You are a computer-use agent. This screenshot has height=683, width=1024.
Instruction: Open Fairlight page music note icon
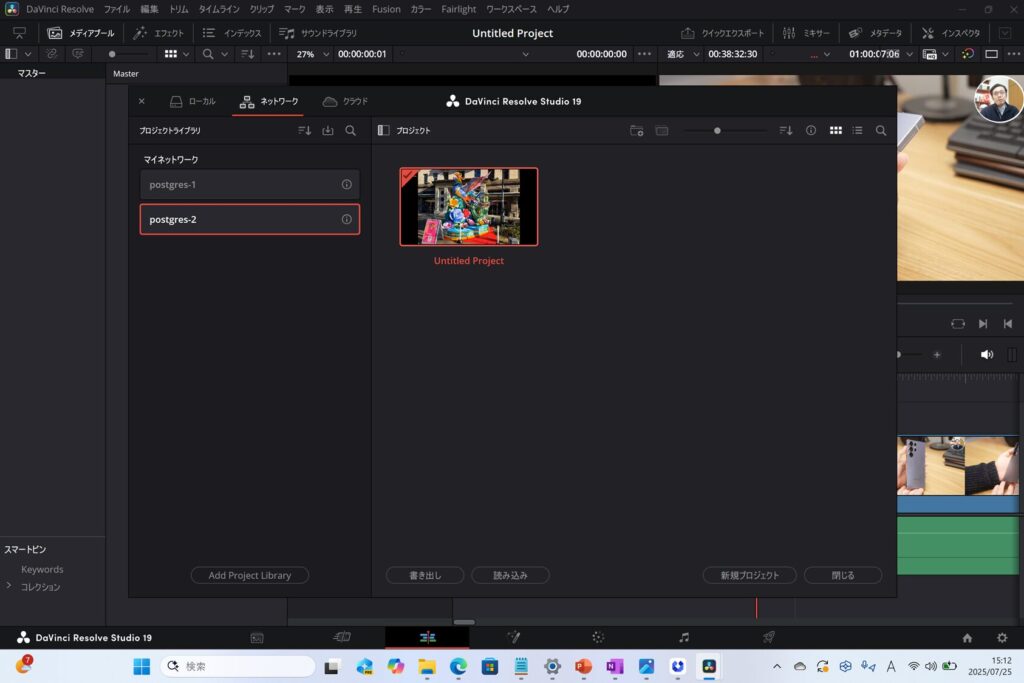684,637
